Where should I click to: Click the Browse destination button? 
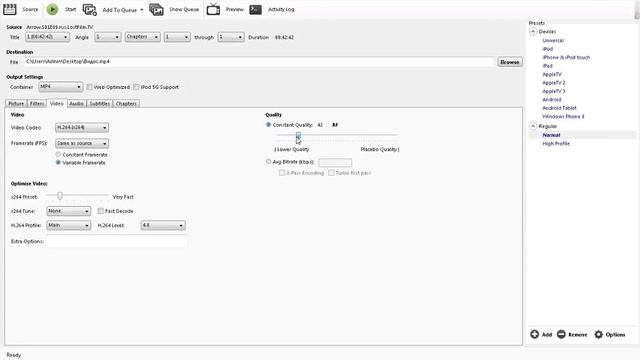pos(509,62)
